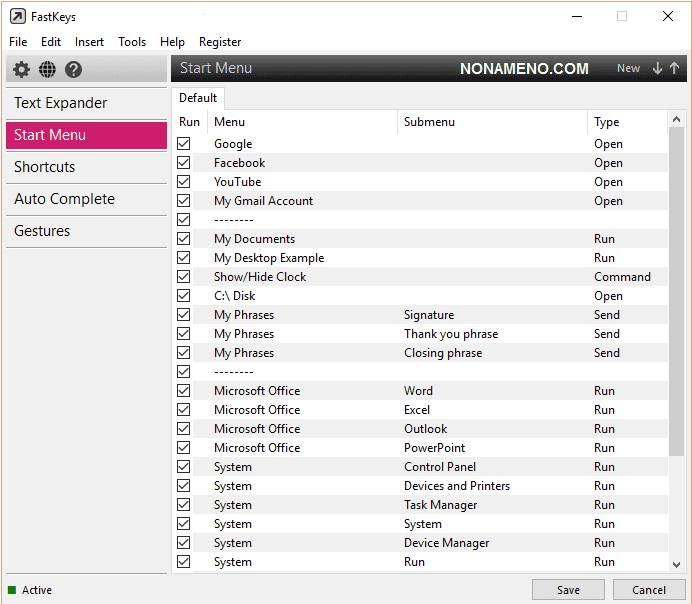Click New to add a menu item
This screenshot has width=692, height=604.
click(x=628, y=68)
